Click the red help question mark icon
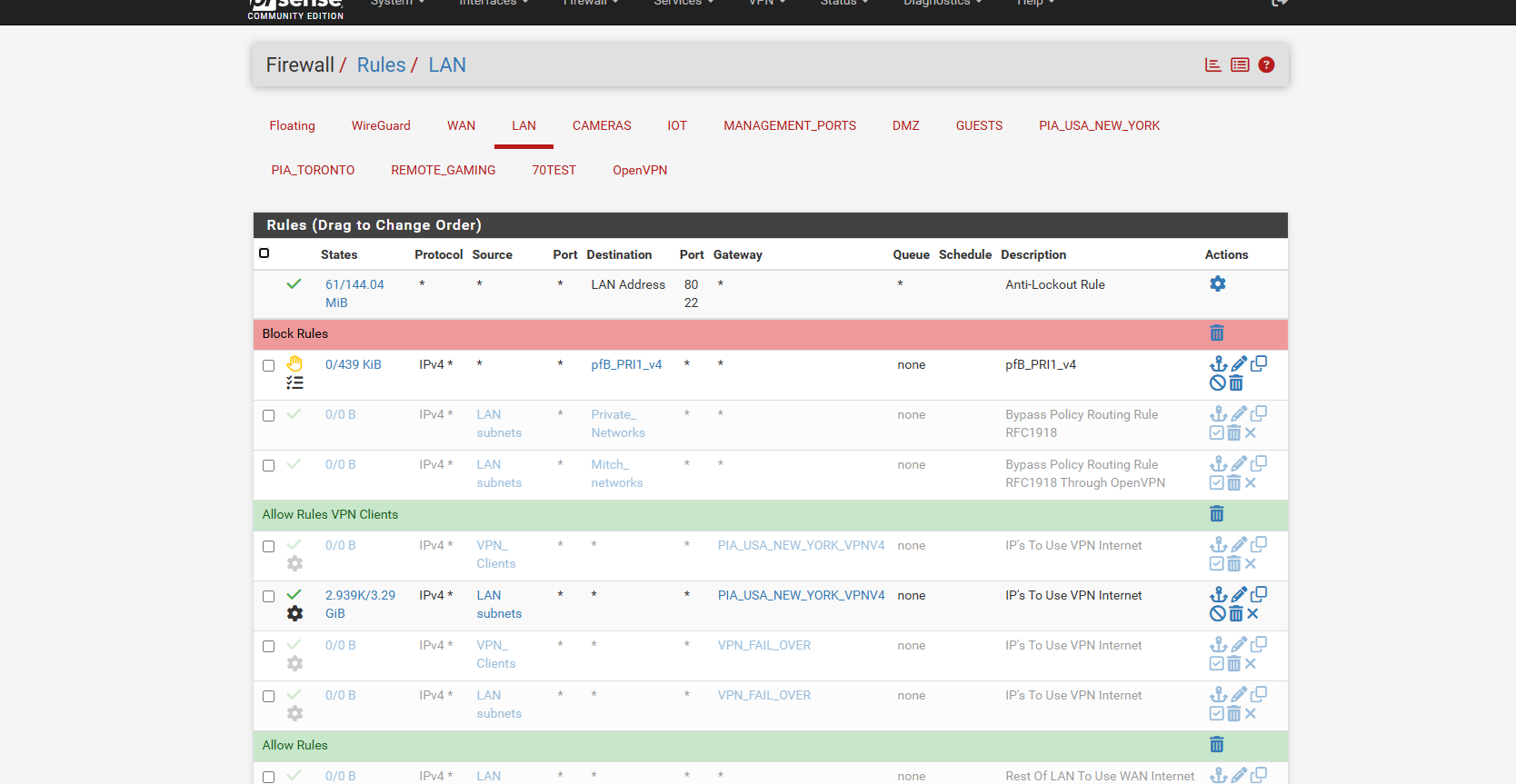1516x784 pixels. (x=1266, y=65)
